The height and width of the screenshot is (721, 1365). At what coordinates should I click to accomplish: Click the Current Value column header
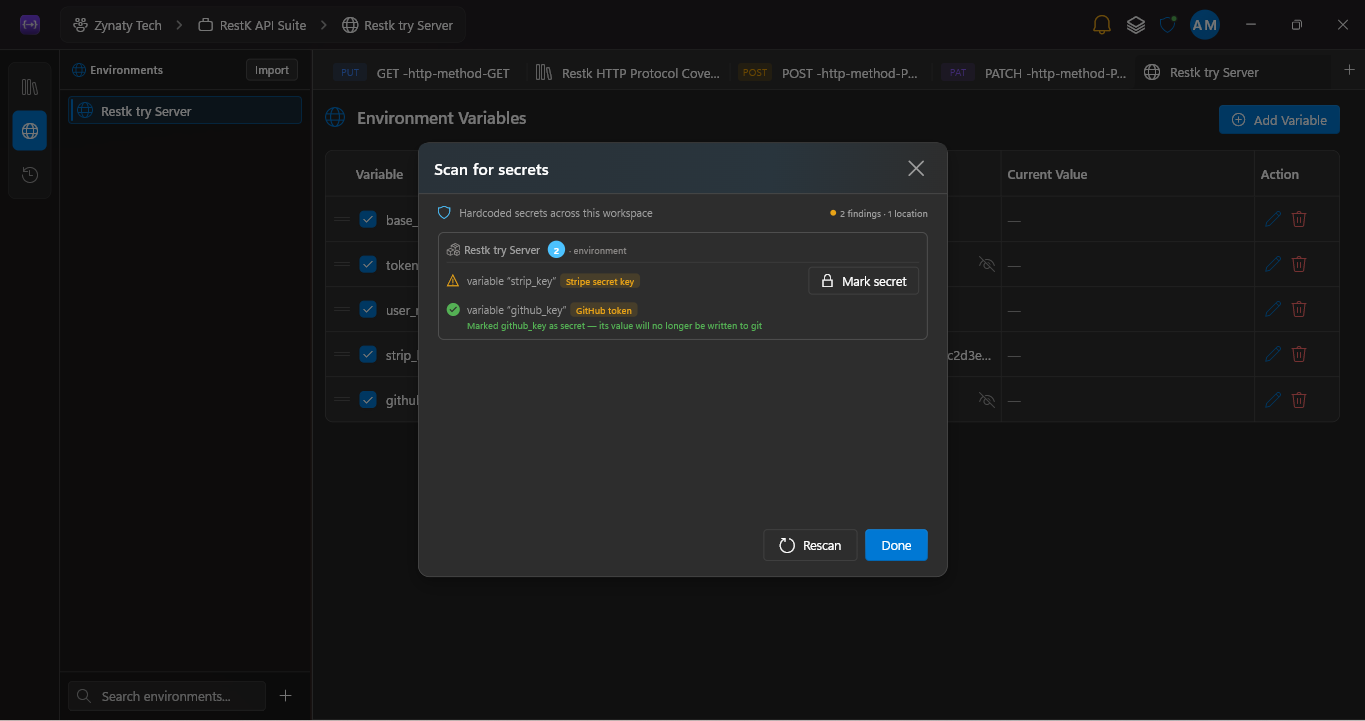tap(1047, 174)
